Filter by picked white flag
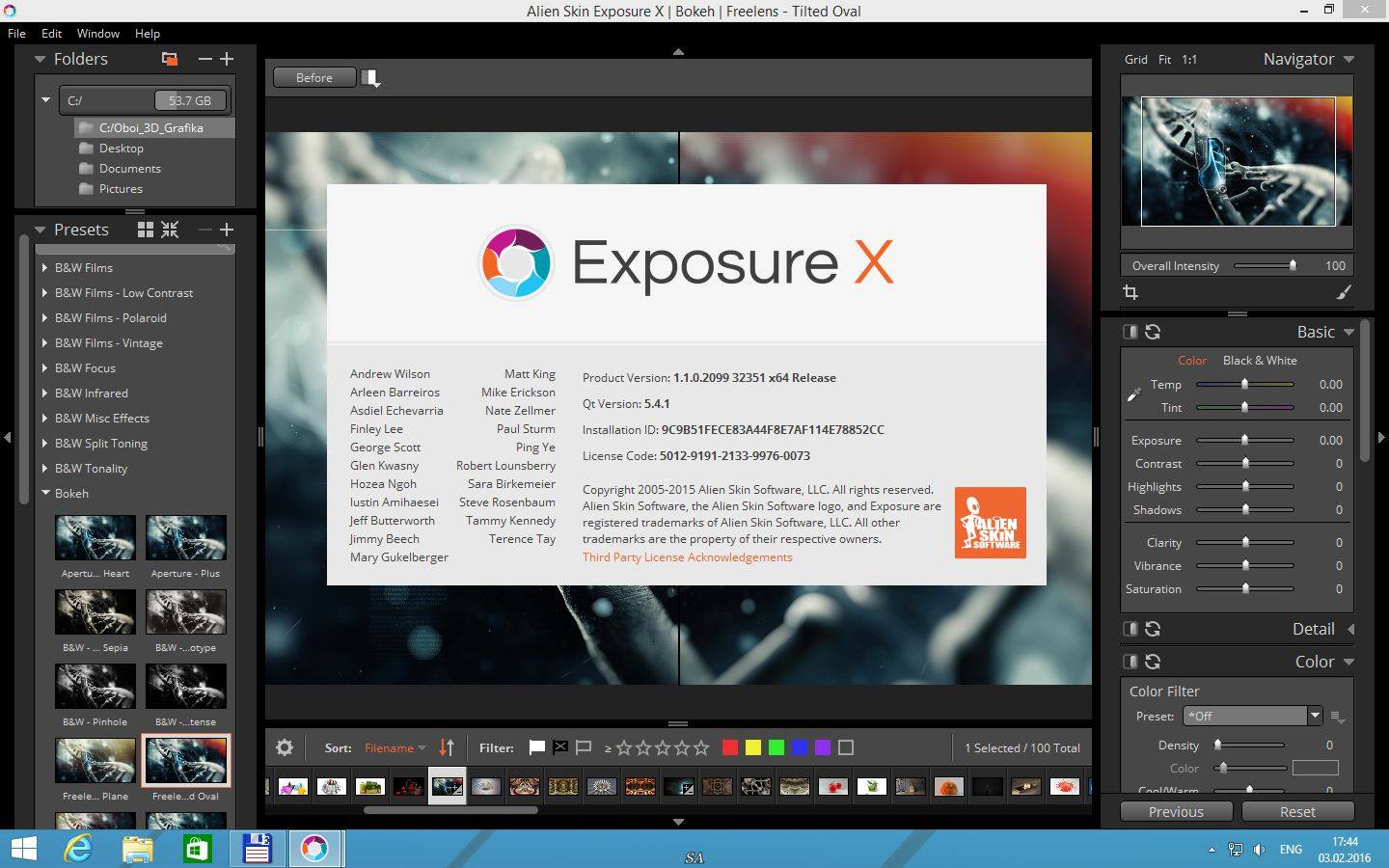 (537, 747)
